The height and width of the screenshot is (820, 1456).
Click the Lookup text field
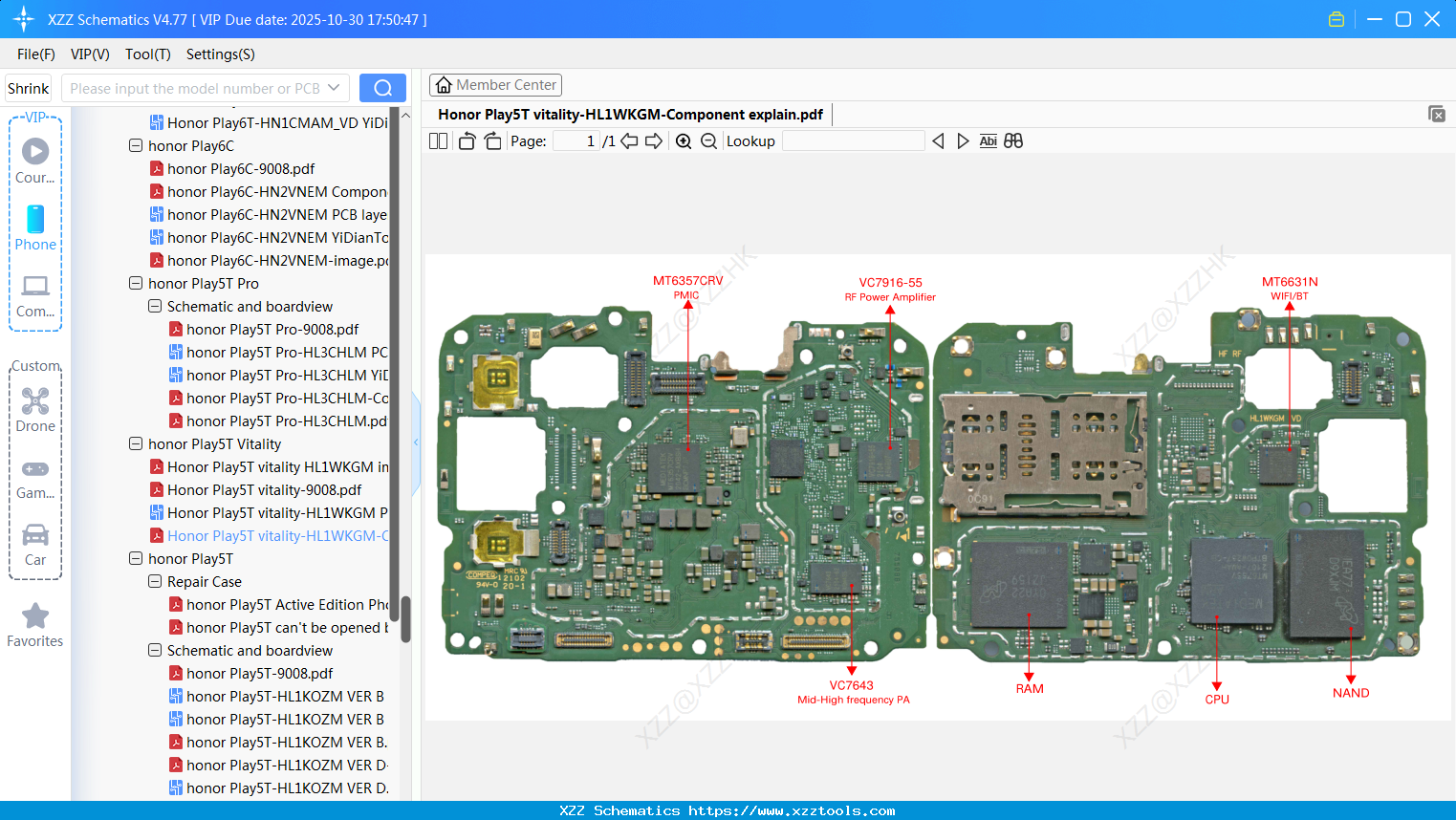[x=853, y=141]
